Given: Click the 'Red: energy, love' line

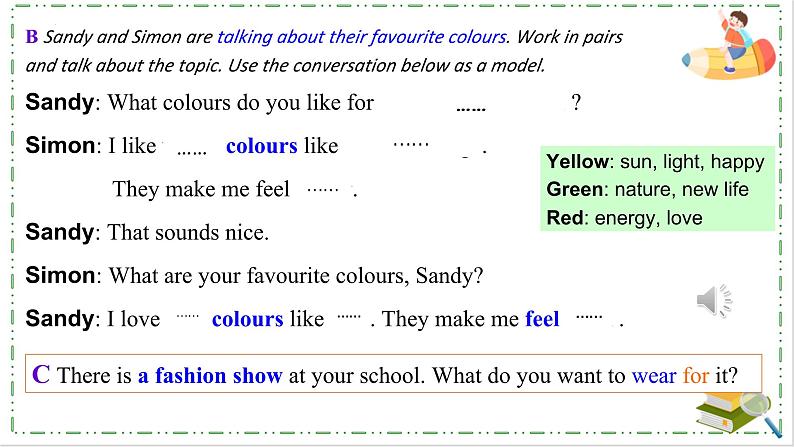Looking at the screenshot, I should [624, 218].
